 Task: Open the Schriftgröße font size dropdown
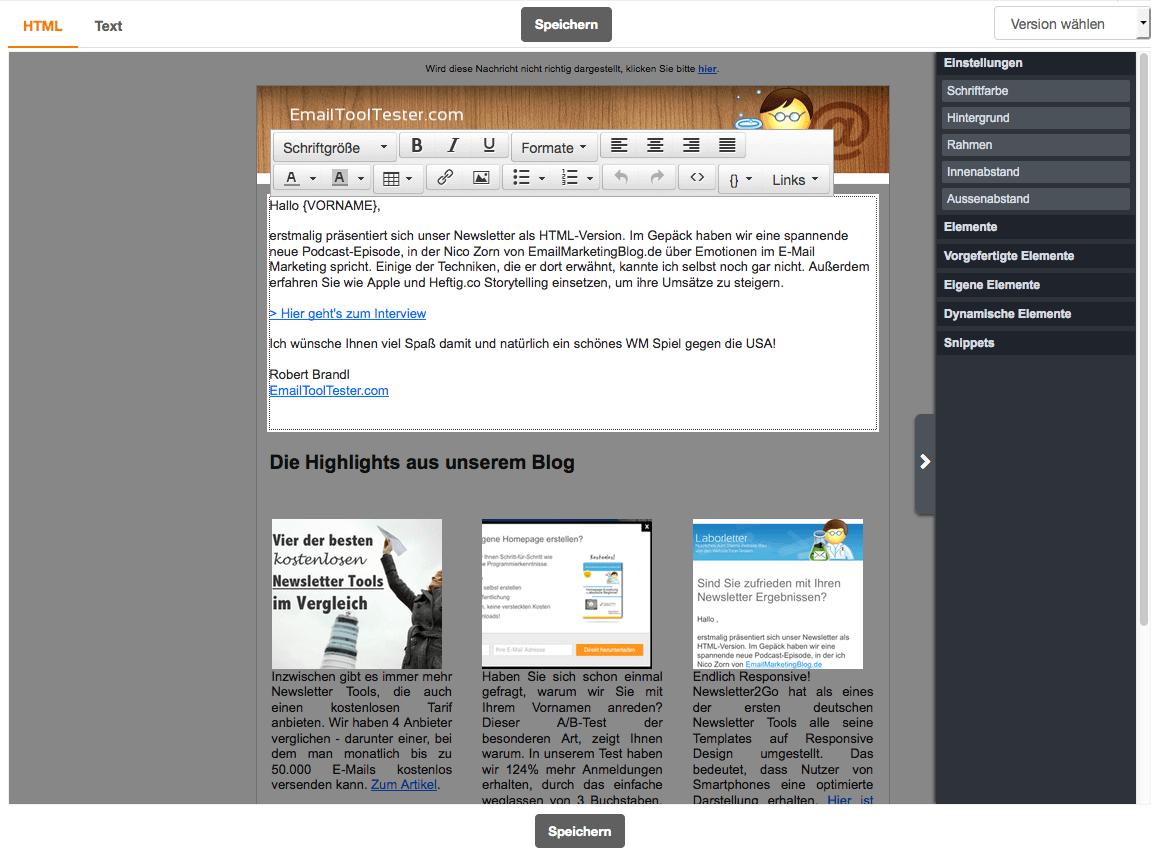tap(334, 147)
